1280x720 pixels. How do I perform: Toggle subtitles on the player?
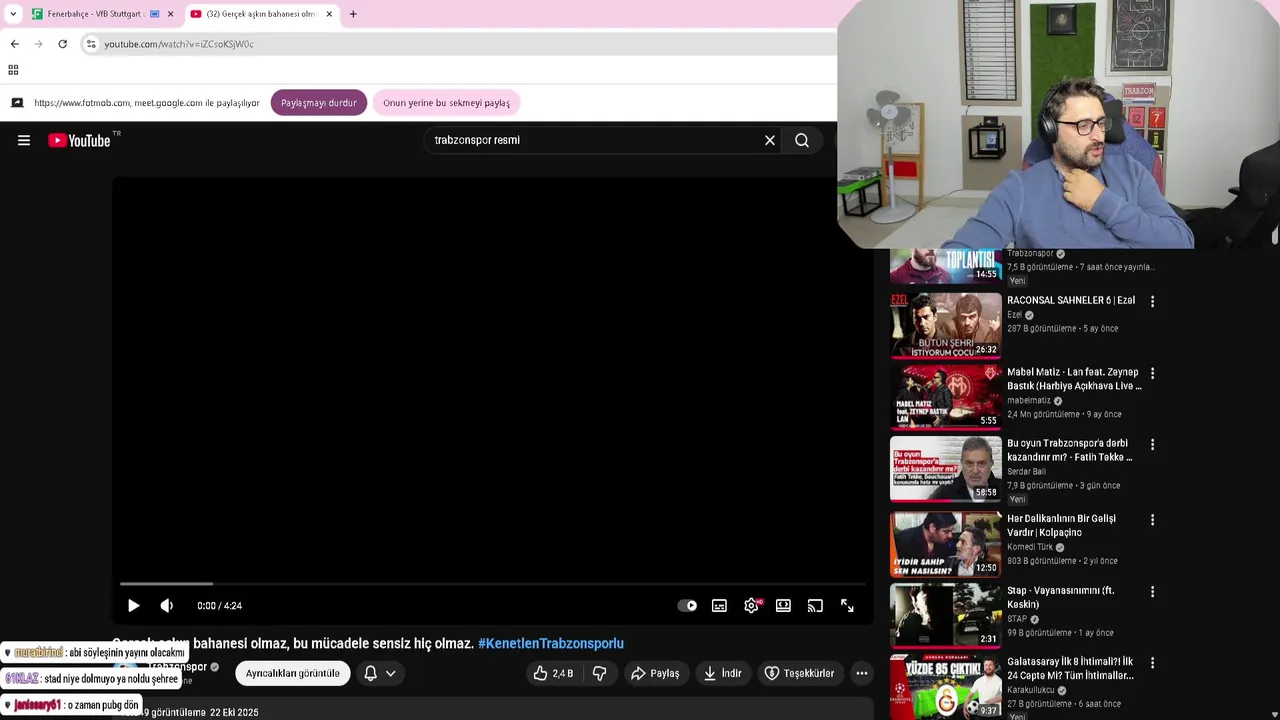coord(719,606)
